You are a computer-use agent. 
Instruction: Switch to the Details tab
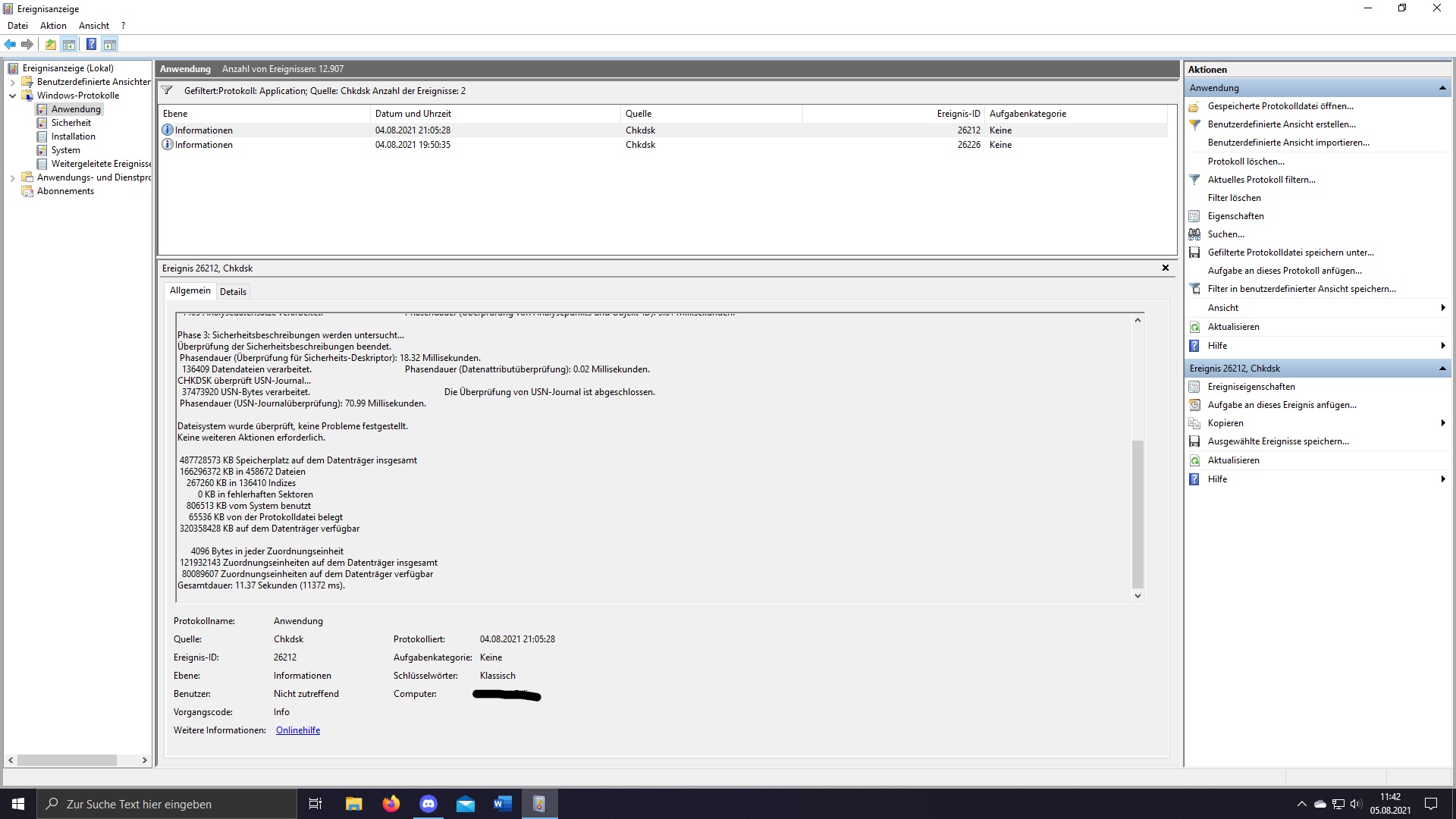pos(233,291)
